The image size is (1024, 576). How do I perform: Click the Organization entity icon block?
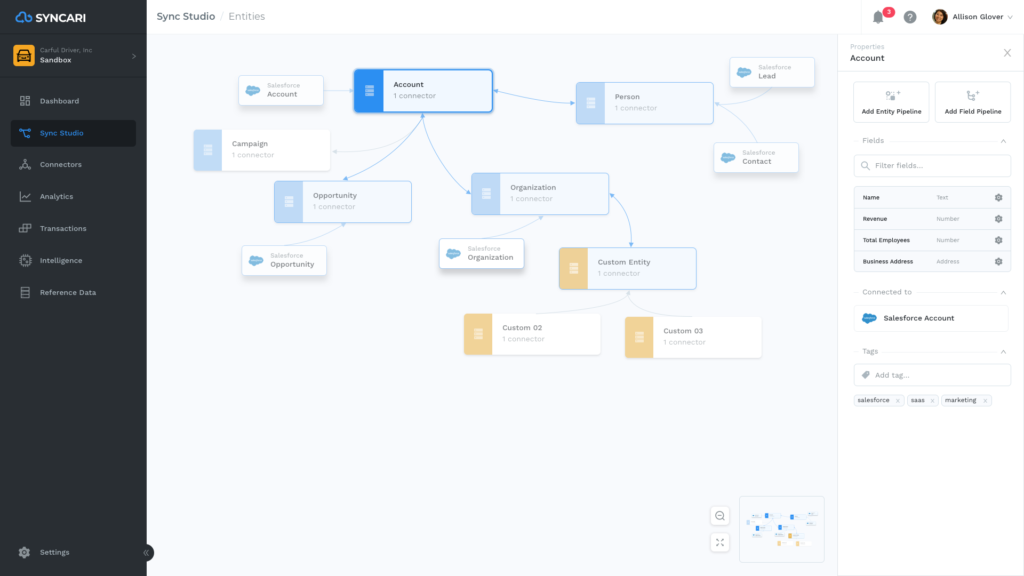[486, 194]
